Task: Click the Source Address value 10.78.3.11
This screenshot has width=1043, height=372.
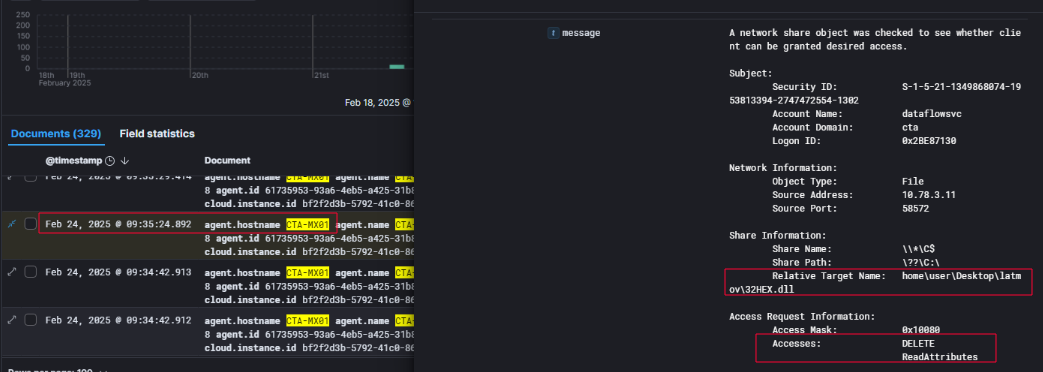Action: click(x=929, y=195)
